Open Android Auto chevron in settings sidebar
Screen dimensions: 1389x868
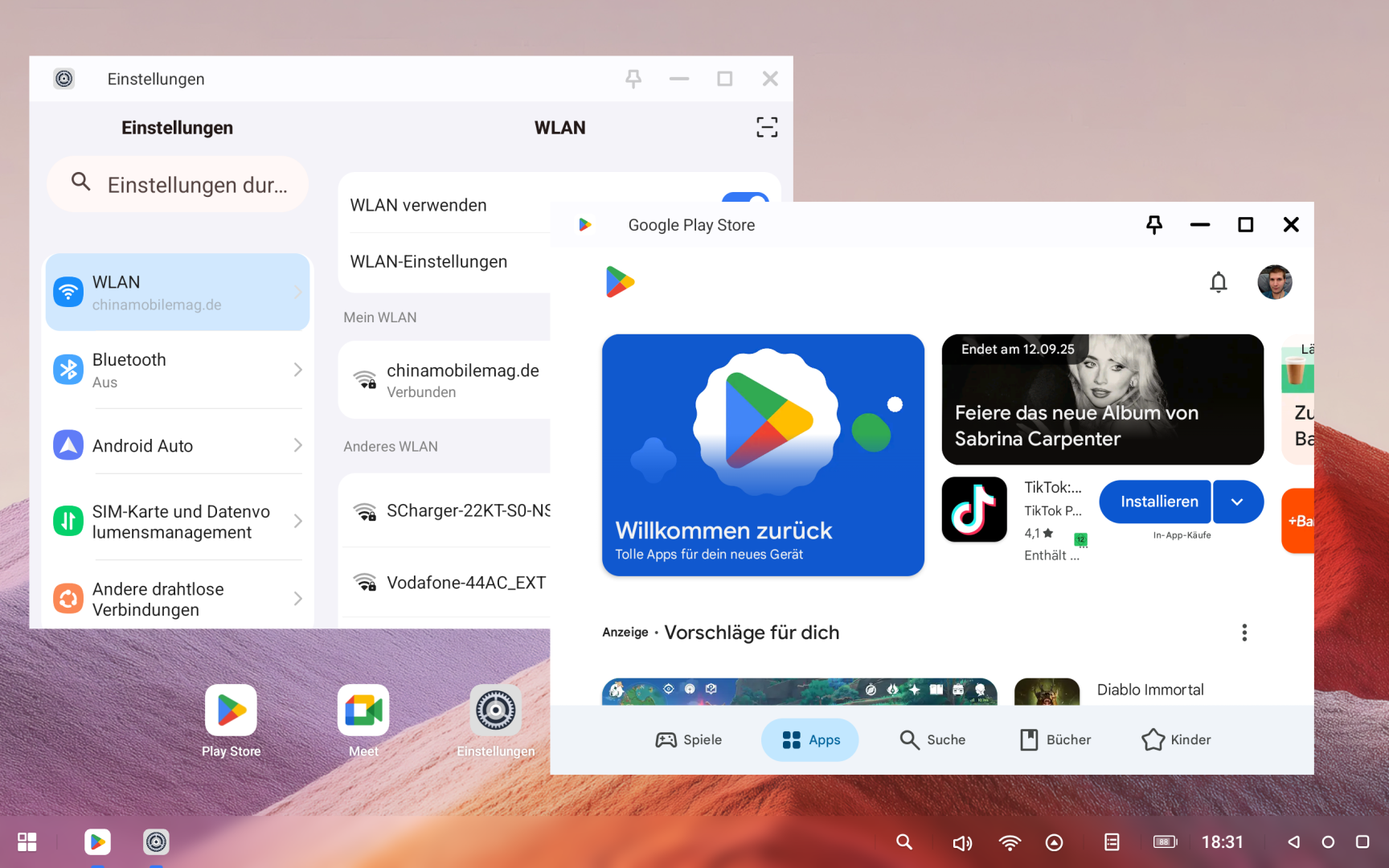tap(297, 445)
